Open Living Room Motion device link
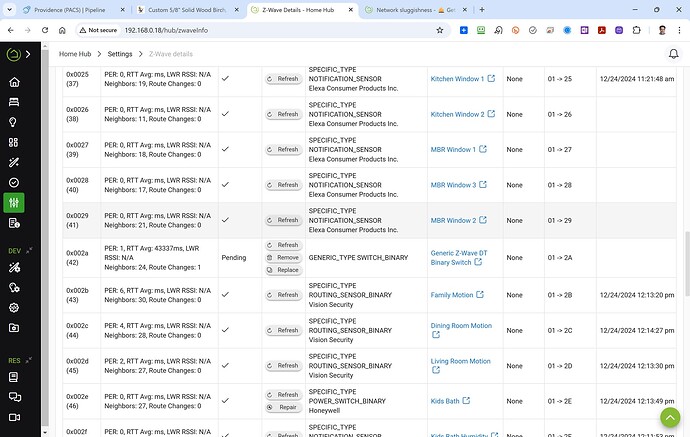The height and width of the screenshot is (437, 690). tap(460, 361)
